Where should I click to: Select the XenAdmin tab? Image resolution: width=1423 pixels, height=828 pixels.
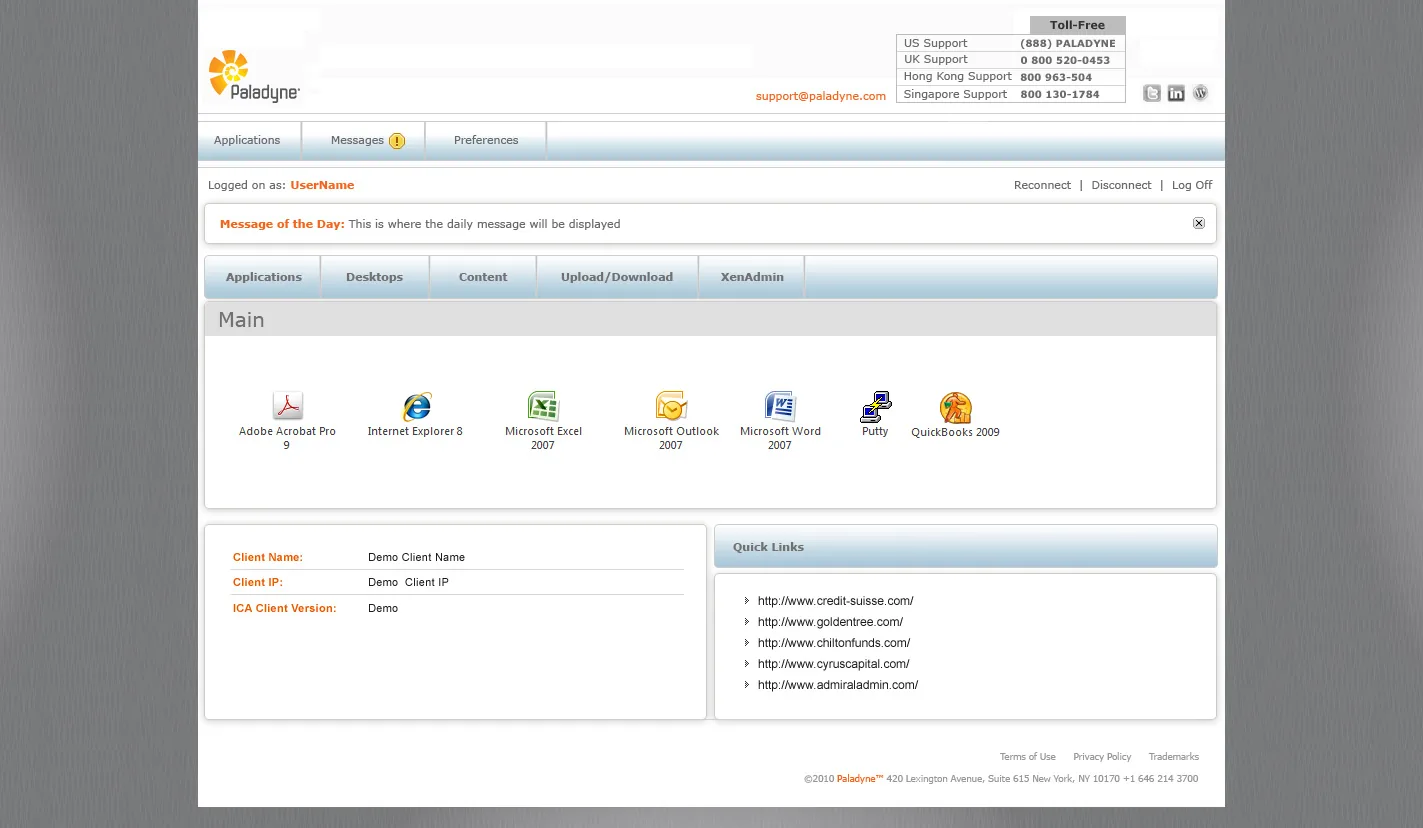(752, 277)
